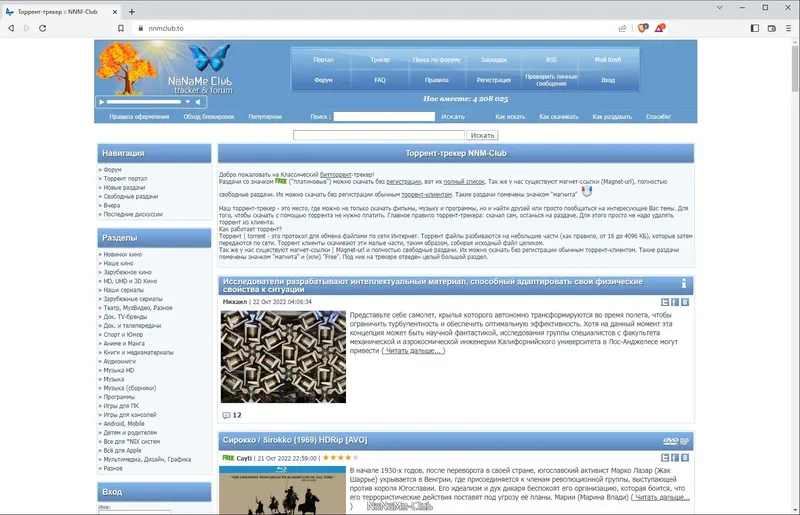This screenshot has width=800, height=515.
Task: Share research article on Facebook
Action: tap(675, 302)
